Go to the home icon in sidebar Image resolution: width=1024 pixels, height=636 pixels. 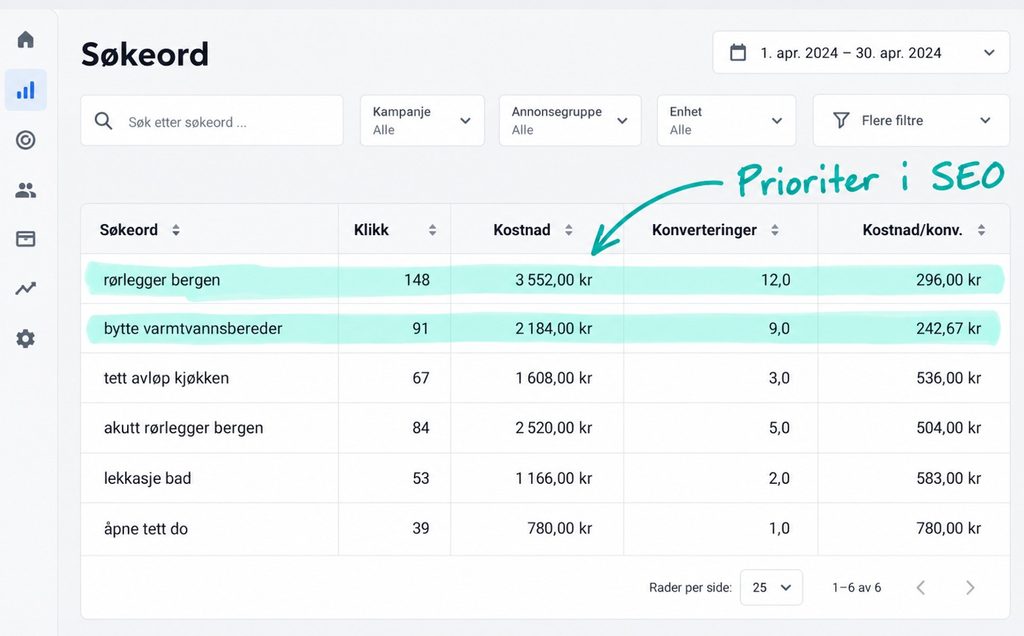[x=25, y=40]
